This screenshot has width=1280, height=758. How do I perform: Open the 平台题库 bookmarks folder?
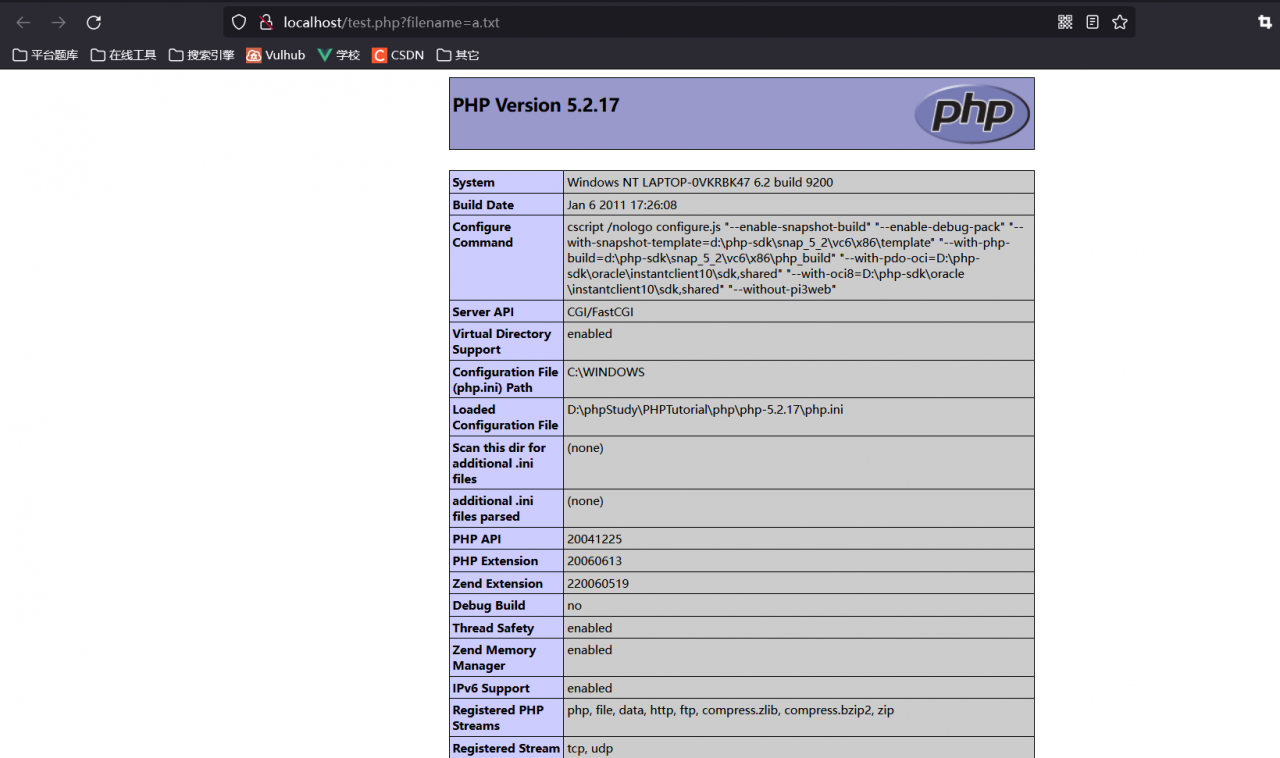click(x=45, y=55)
